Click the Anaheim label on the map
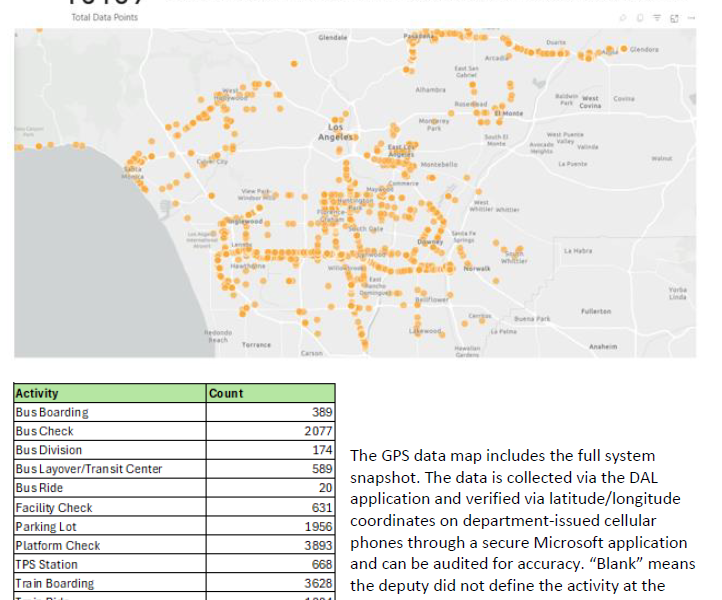722x600 pixels. (603, 346)
